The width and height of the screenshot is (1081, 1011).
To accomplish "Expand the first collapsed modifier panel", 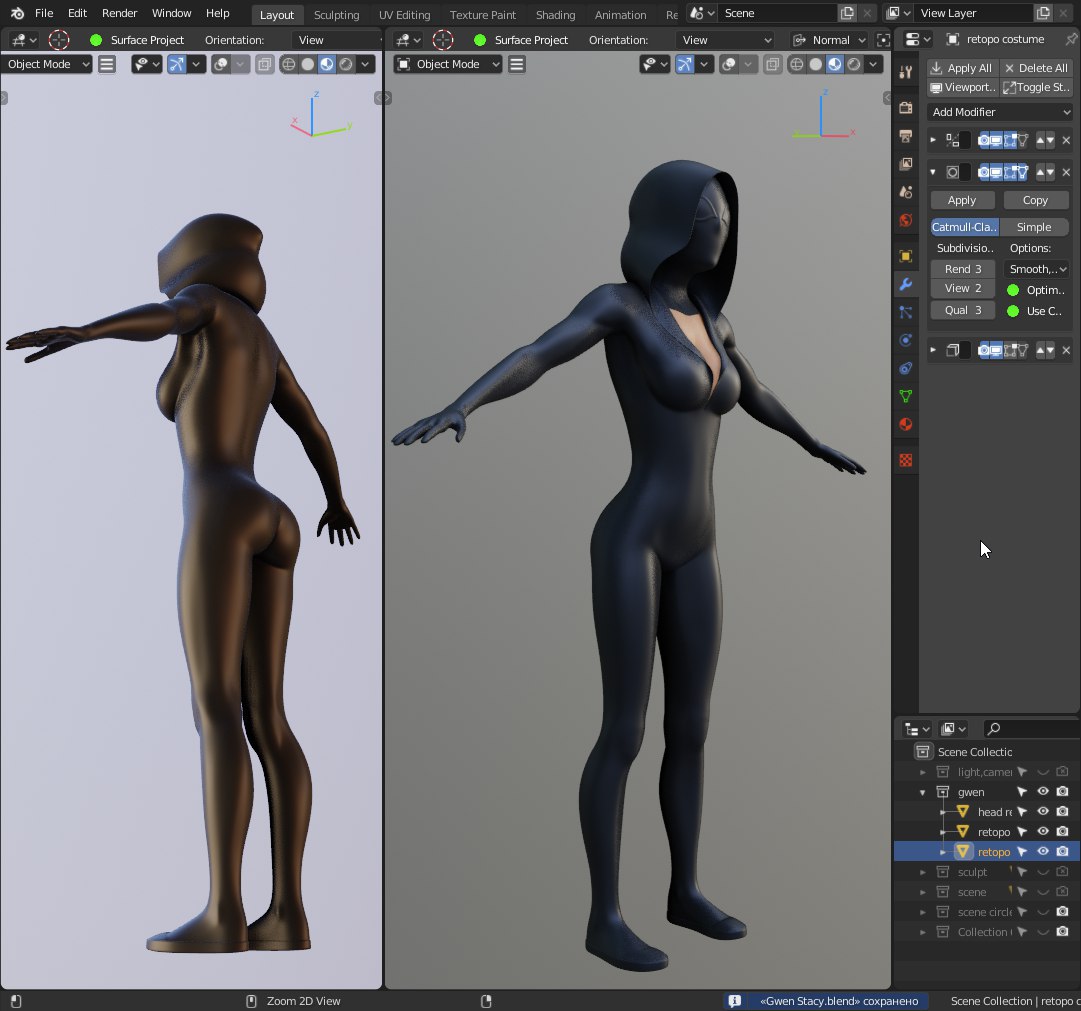I will [933, 140].
